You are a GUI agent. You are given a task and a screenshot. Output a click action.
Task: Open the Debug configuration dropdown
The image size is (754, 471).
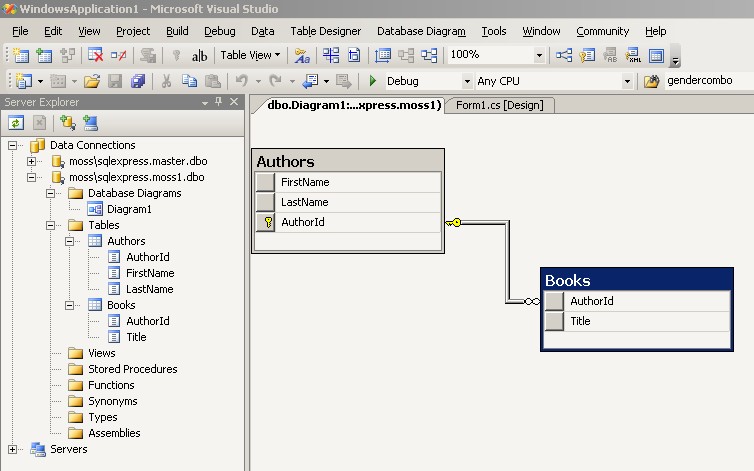[466, 81]
